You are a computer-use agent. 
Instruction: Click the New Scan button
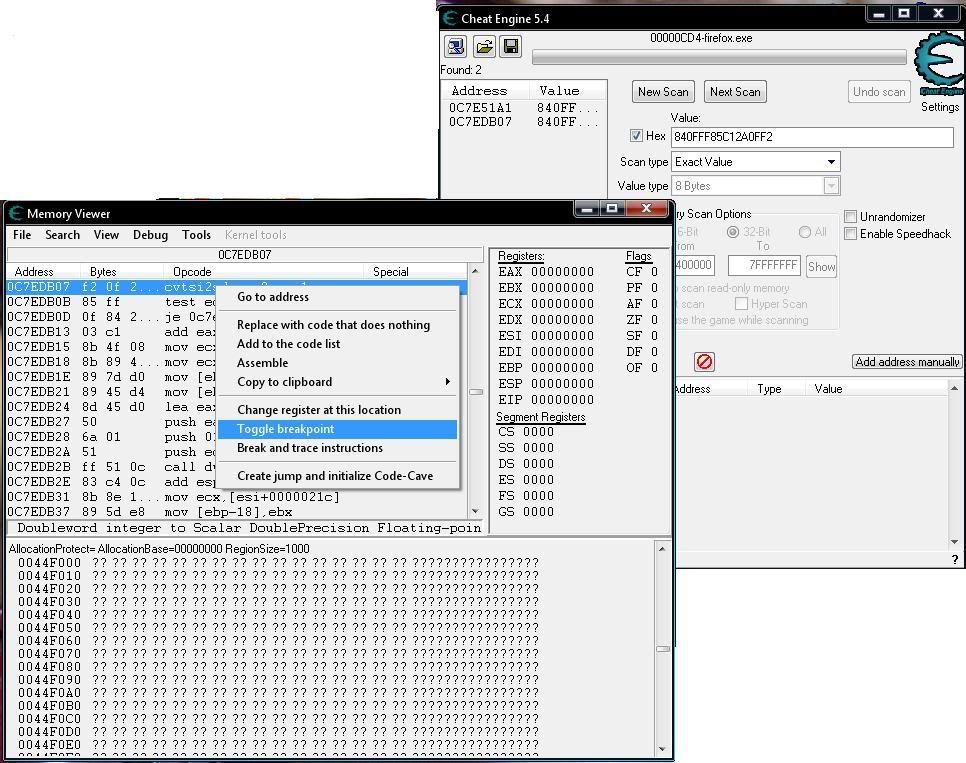click(663, 92)
